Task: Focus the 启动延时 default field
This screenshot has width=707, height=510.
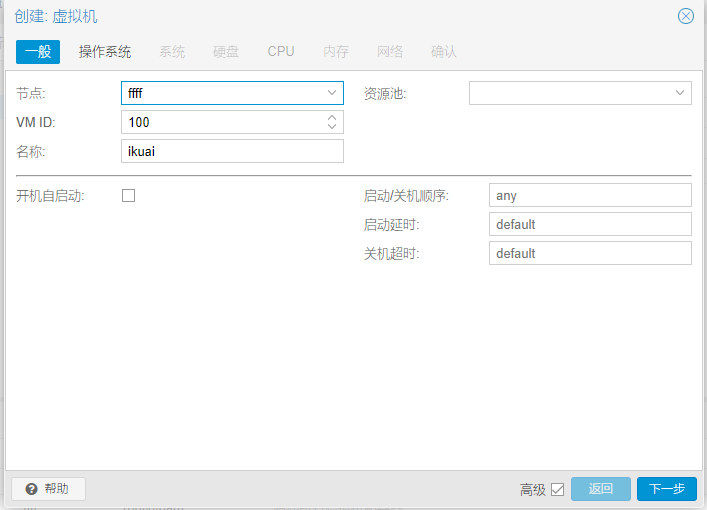Action: click(590, 224)
